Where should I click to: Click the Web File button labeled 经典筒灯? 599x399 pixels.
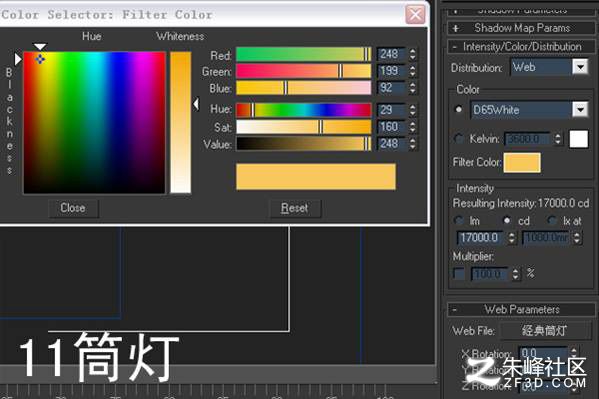pos(546,331)
